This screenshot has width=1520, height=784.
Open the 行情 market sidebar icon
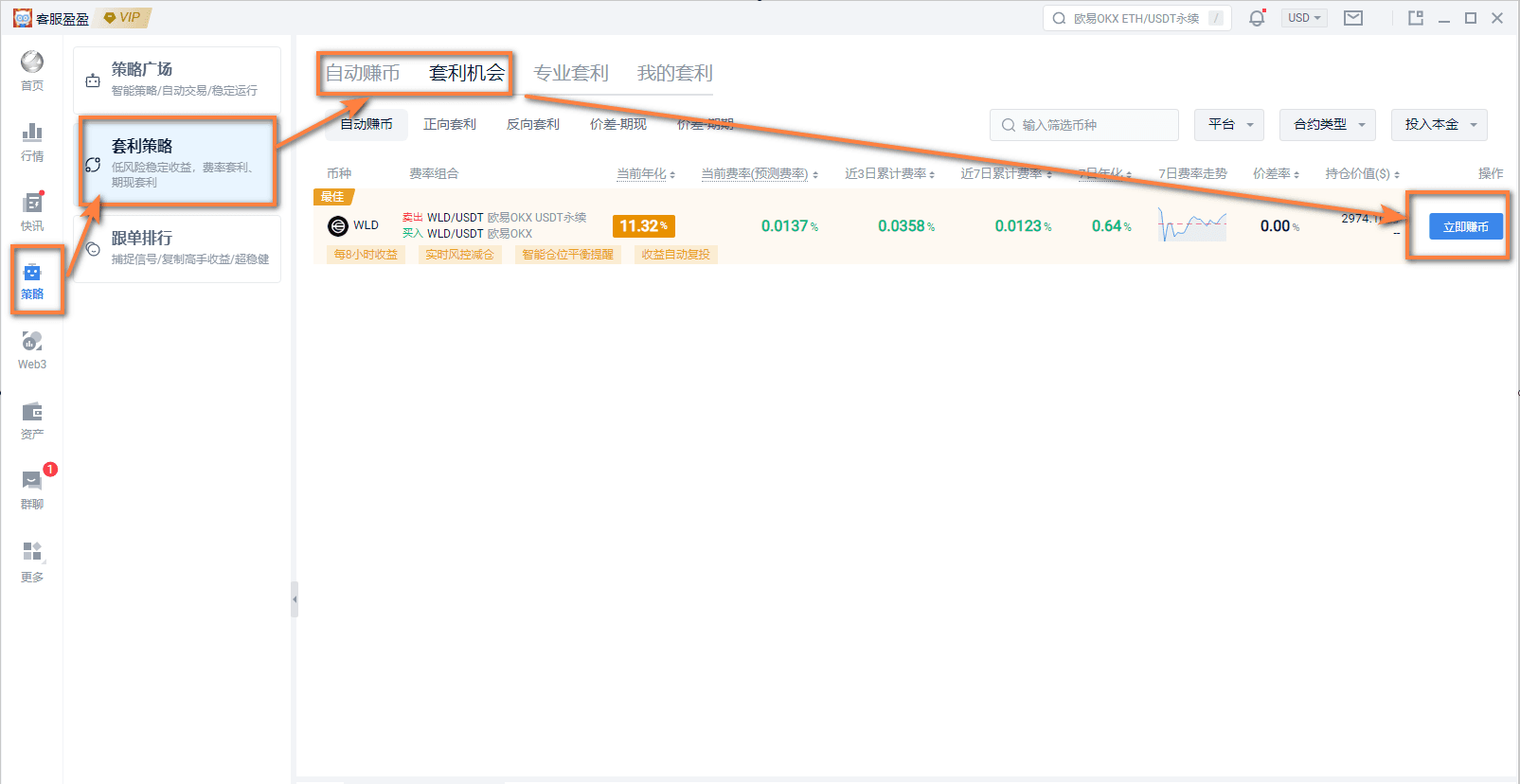[x=32, y=142]
